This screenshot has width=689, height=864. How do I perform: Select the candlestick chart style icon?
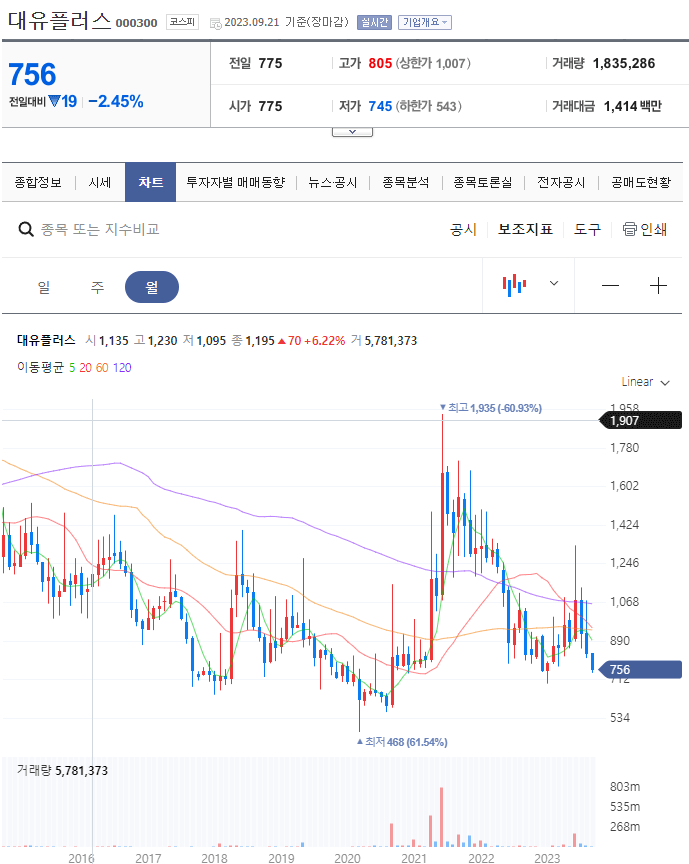pos(514,284)
